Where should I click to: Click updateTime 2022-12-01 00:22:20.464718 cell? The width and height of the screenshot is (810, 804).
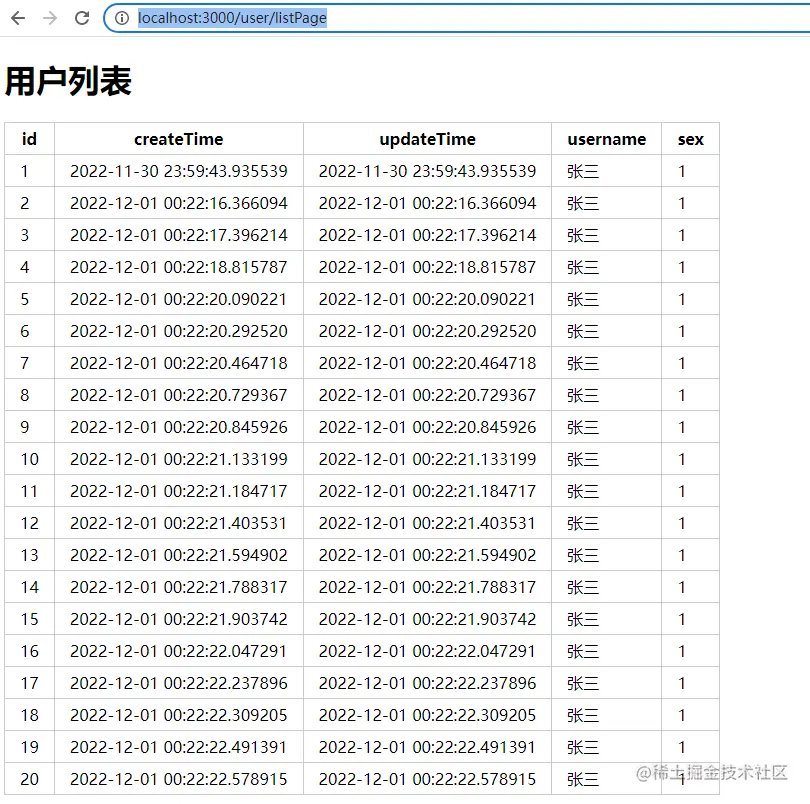click(x=427, y=363)
